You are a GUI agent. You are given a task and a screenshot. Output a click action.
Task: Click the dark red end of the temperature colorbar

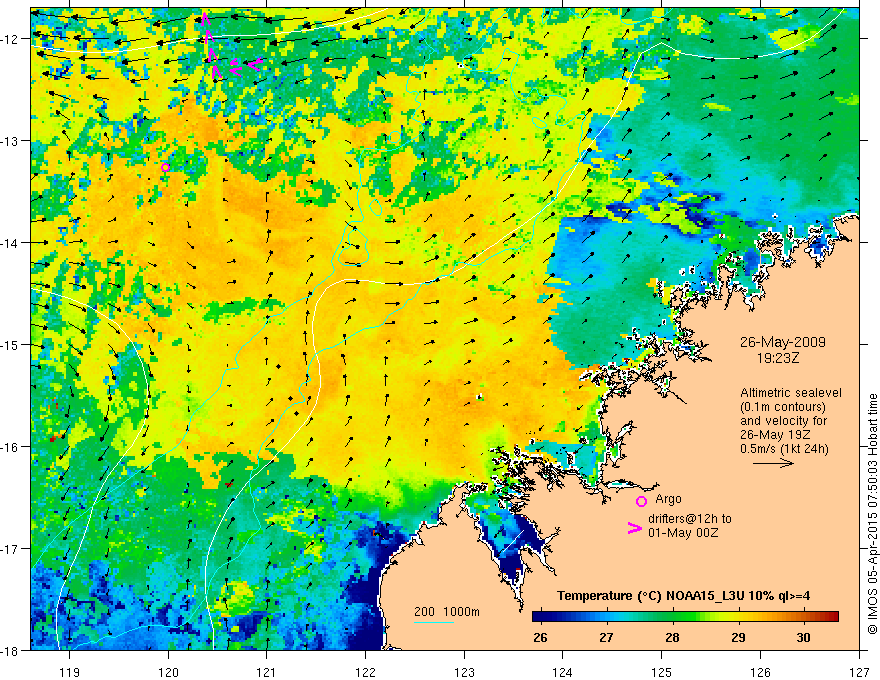(831, 617)
